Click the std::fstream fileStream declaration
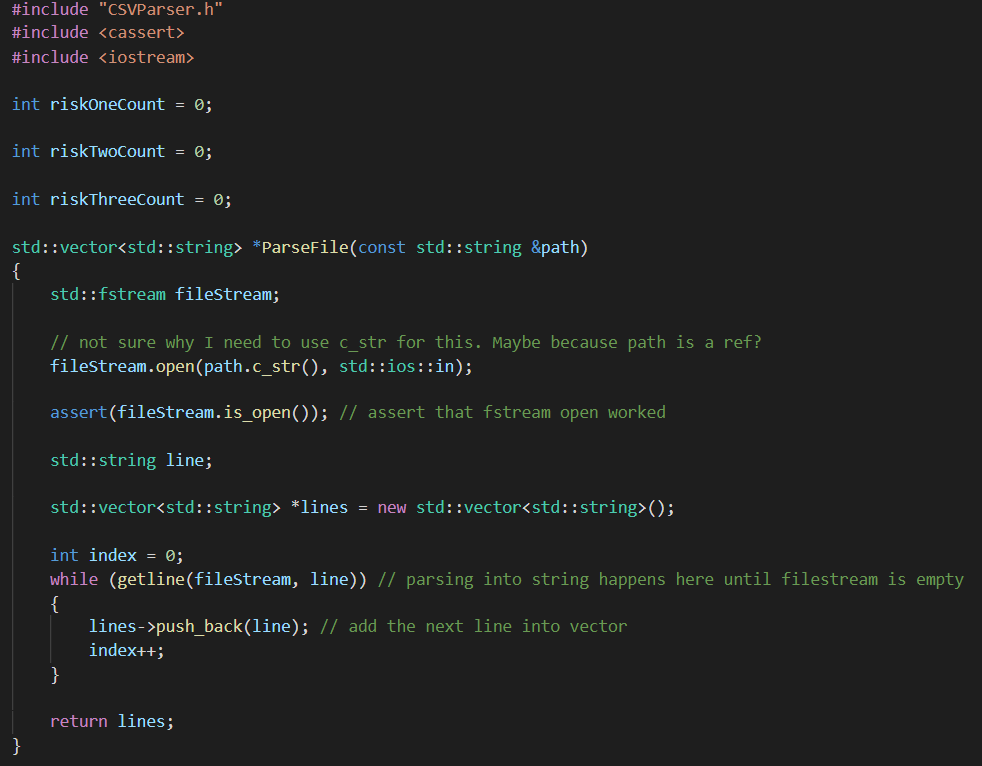 [x=165, y=294]
